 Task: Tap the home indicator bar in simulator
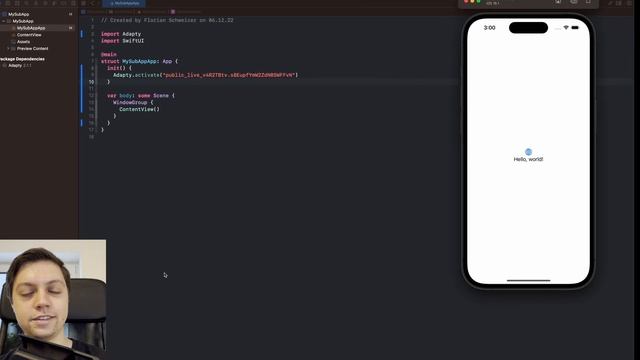point(528,281)
